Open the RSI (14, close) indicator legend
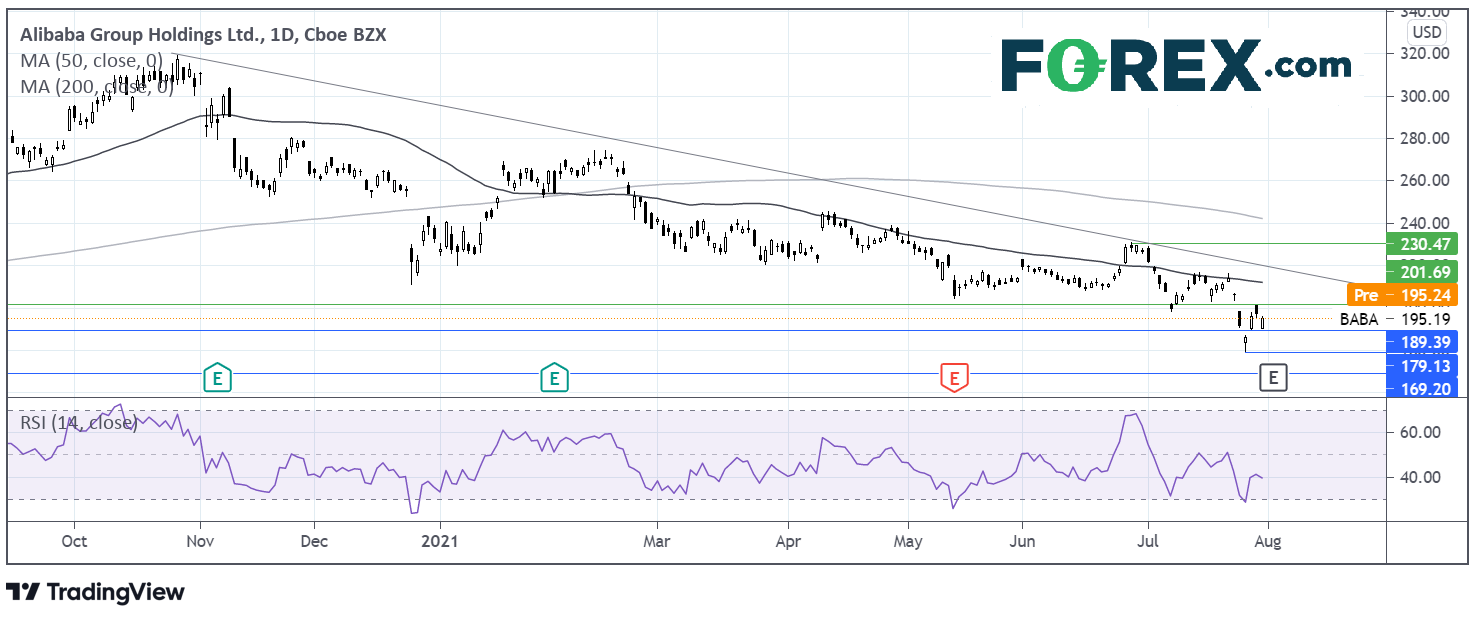Screen dimensions: 1478x619 (78, 423)
